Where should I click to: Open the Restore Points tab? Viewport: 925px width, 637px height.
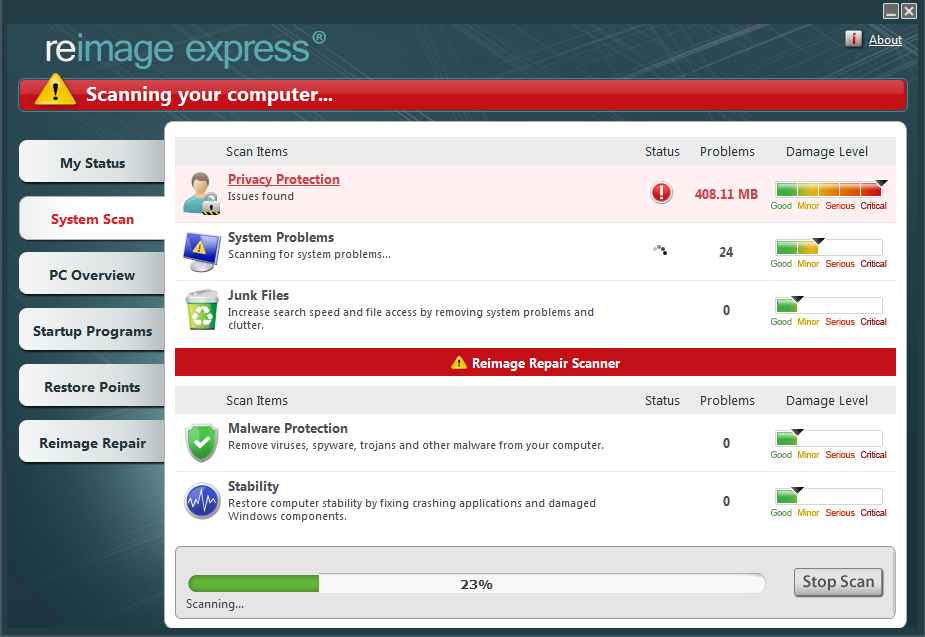92,387
